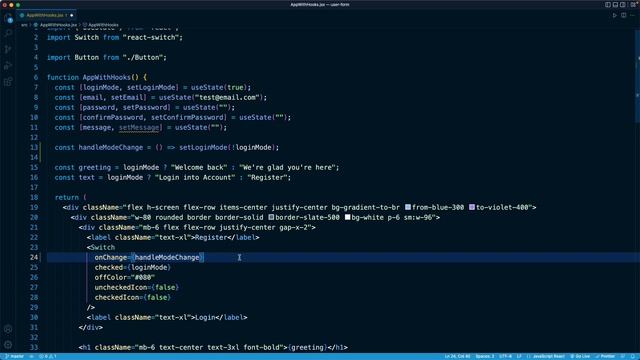The height and width of the screenshot is (360, 640).
Task: Click the "Welcome back" string
Action: click(x=199, y=167)
